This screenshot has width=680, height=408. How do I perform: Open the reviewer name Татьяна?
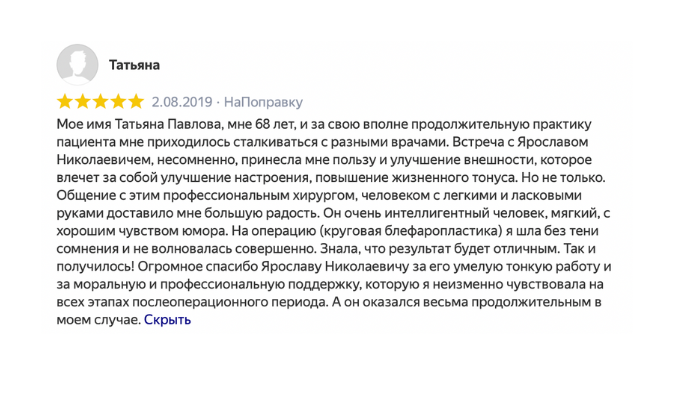[134, 65]
